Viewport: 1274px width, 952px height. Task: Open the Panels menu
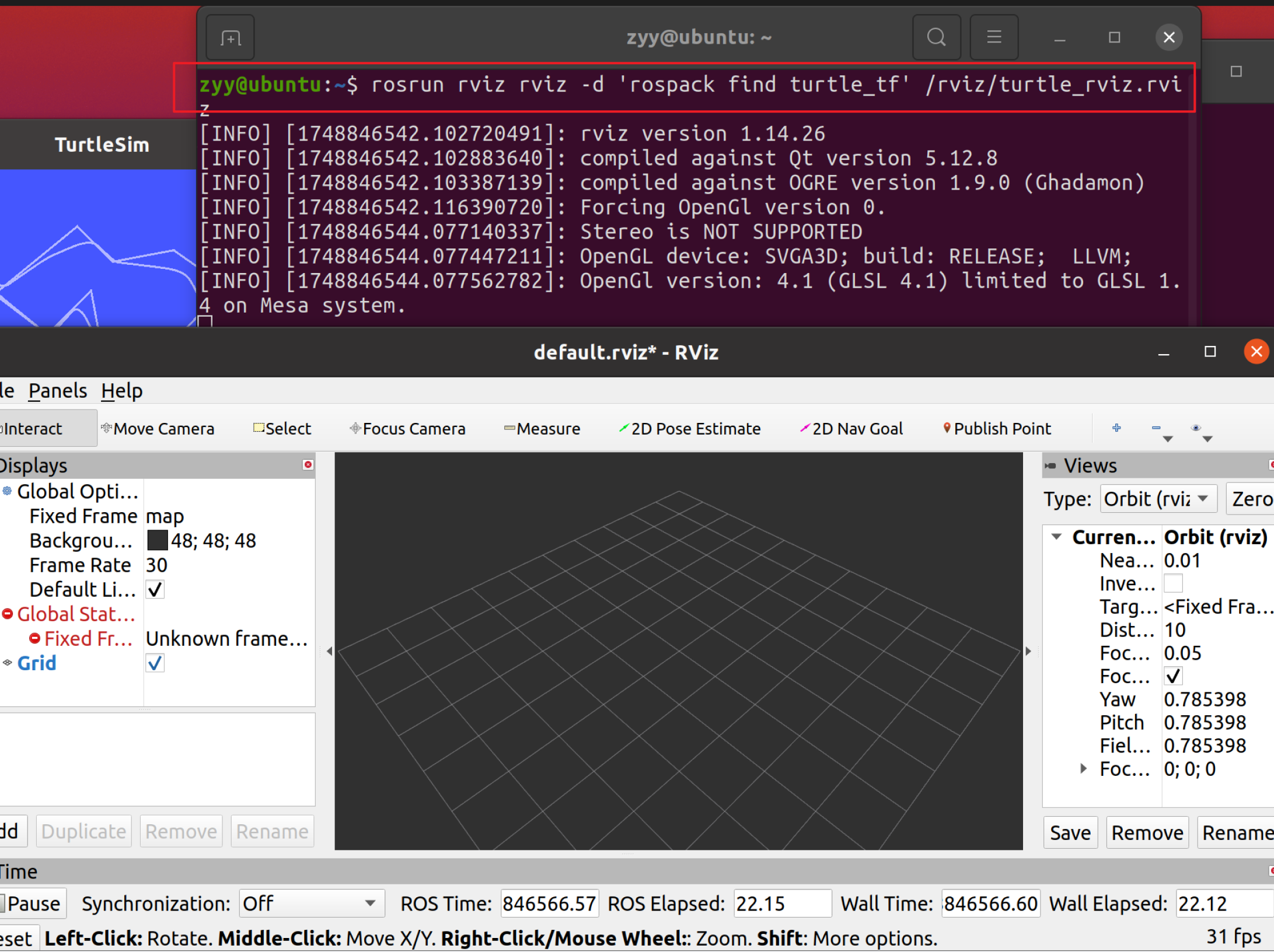coord(58,391)
